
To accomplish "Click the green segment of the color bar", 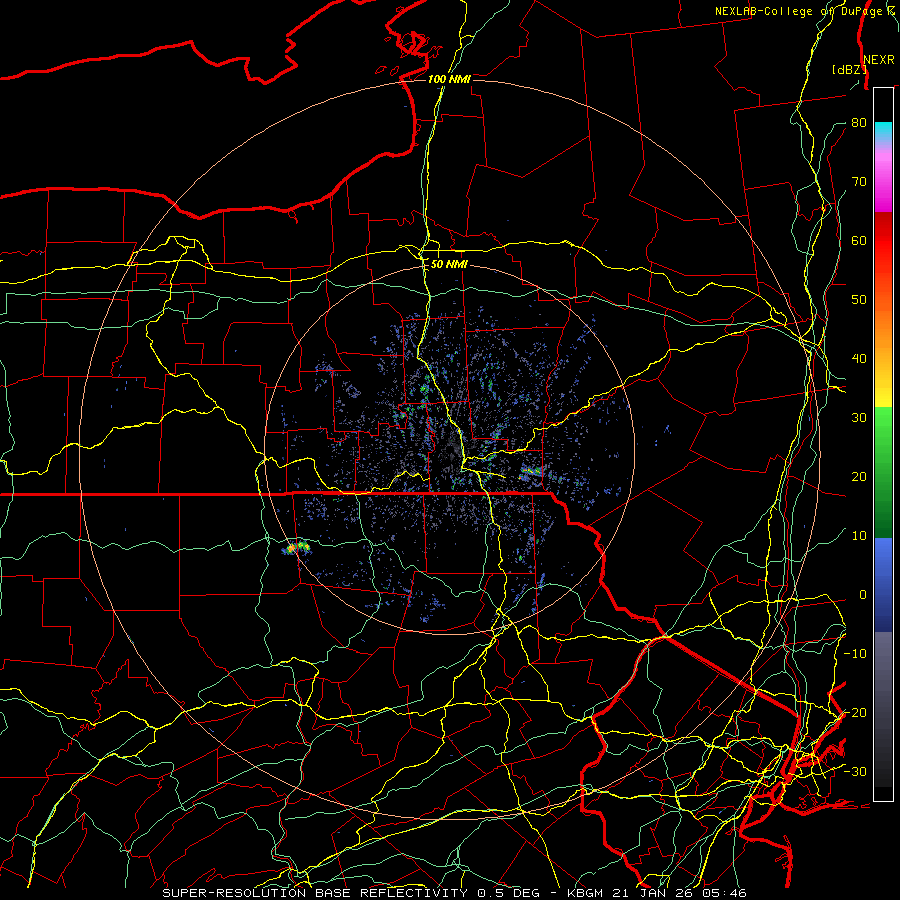I will 883,472.
